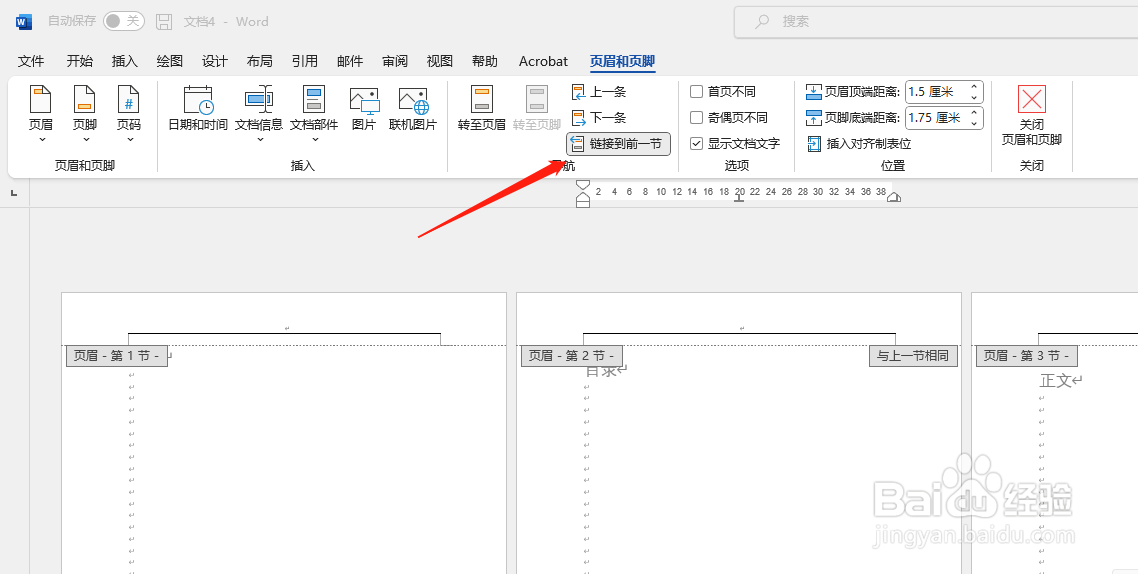Click the 与上一节相同 tag
The width and height of the screenshot is (1138, 574).
pyautogui.click(x=913, y=356)
